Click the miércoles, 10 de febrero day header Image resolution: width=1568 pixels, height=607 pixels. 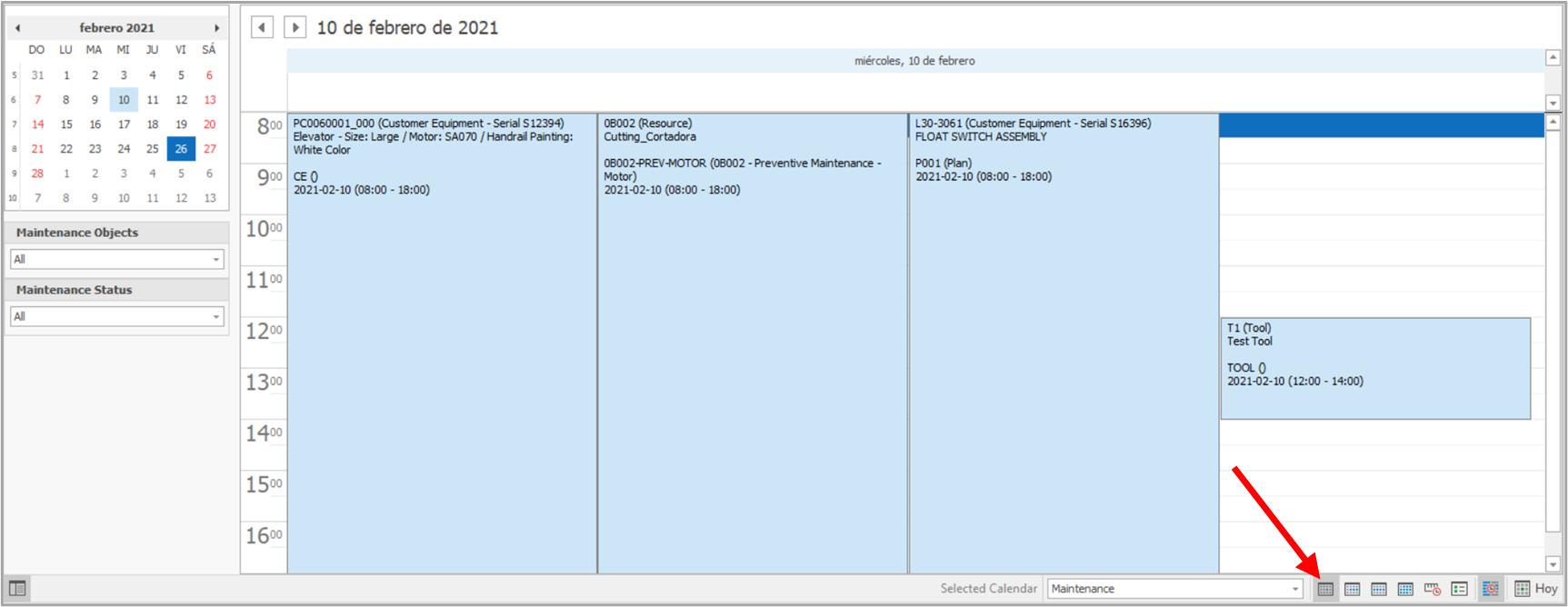coord(914,61)
